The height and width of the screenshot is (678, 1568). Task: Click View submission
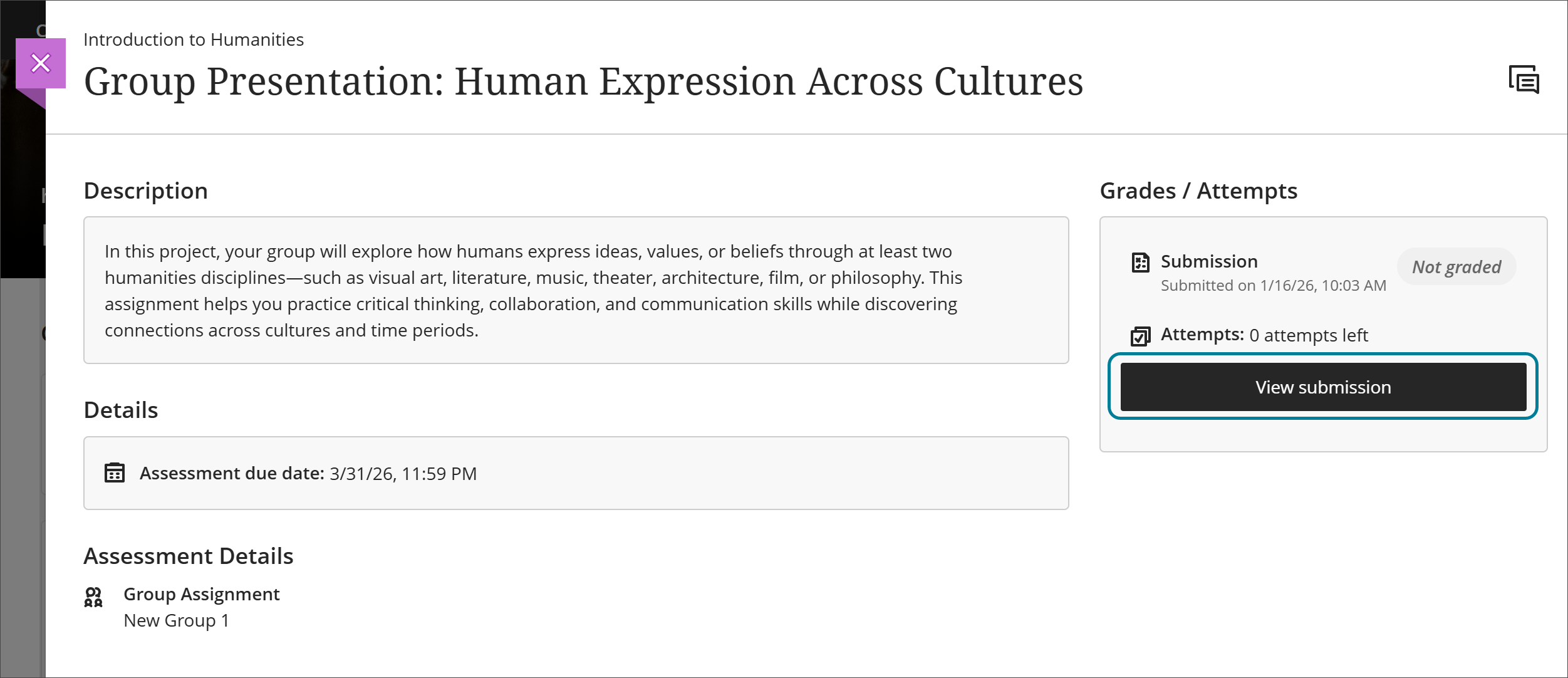pyautogui.click(x=1322, y=387)
